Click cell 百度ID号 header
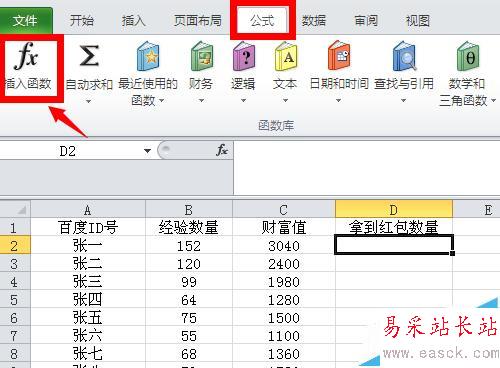The width and height of the screenshot is (500, 368). click(88, 227)
